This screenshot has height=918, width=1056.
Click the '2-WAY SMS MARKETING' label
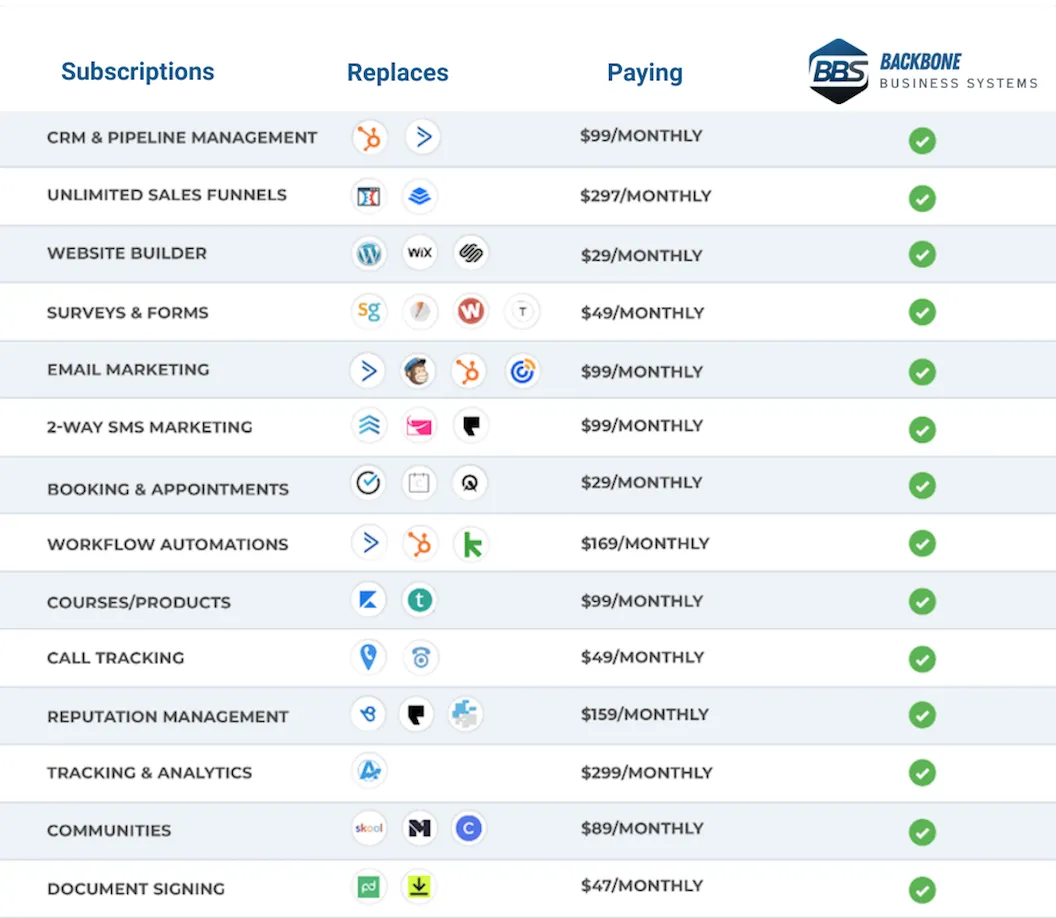click(150, 427)
